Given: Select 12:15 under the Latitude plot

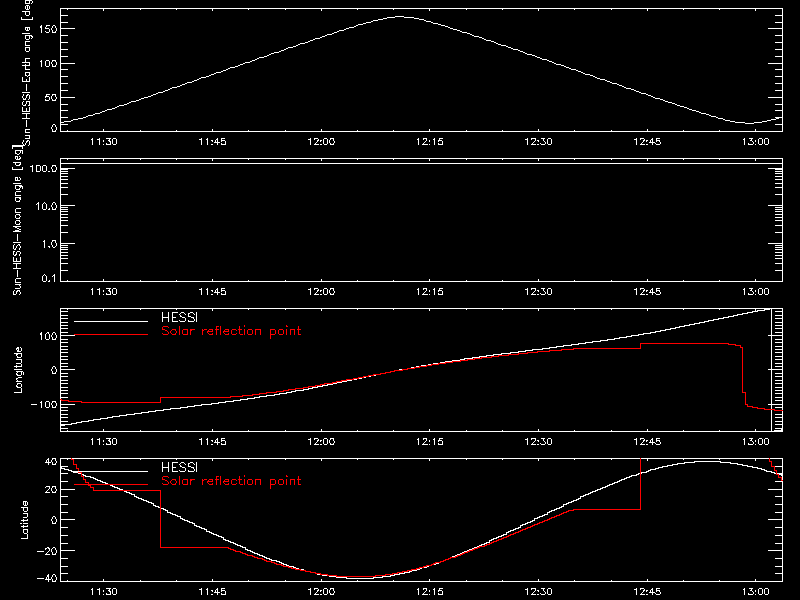Looking at the screenshot, I should [430, 592].
